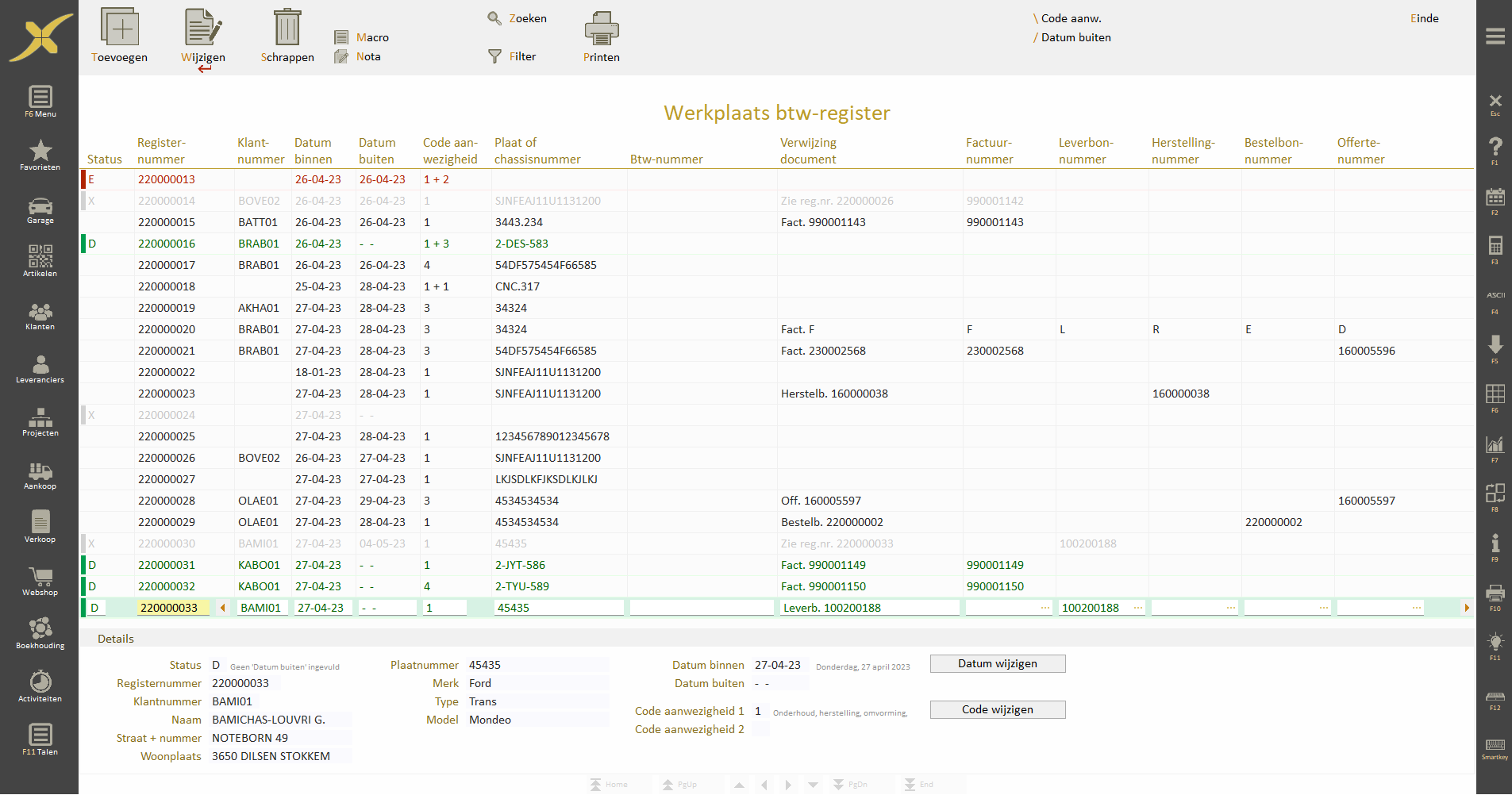
Task: Click the Printen printer icon
Action: click(x=602, y=28)
